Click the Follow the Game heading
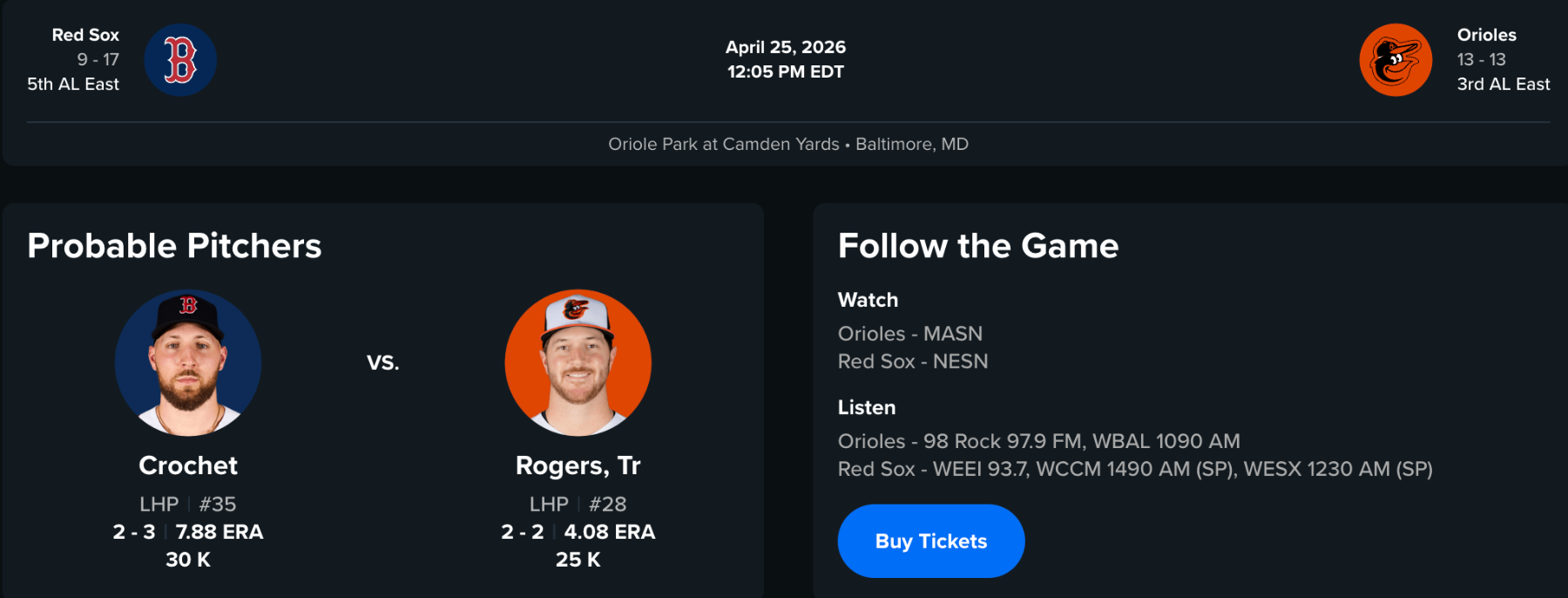This screenshot has width=1568, height=598. [x=978, y=246]
